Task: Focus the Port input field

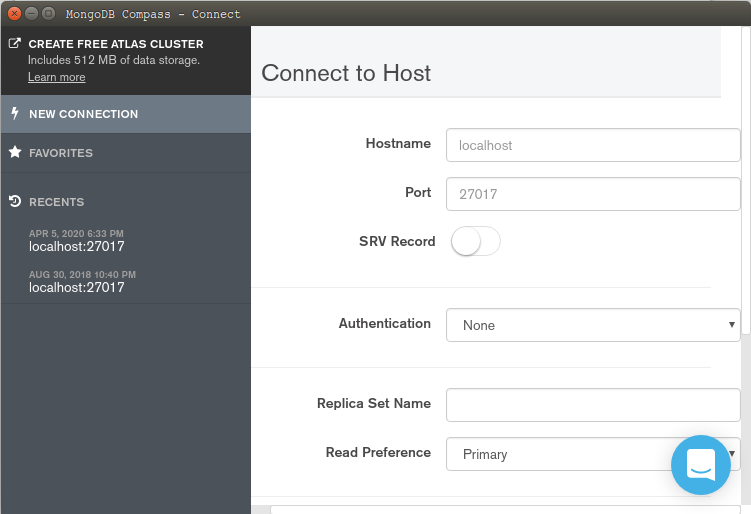Action: pyautogui.click(x=593, y=194)
